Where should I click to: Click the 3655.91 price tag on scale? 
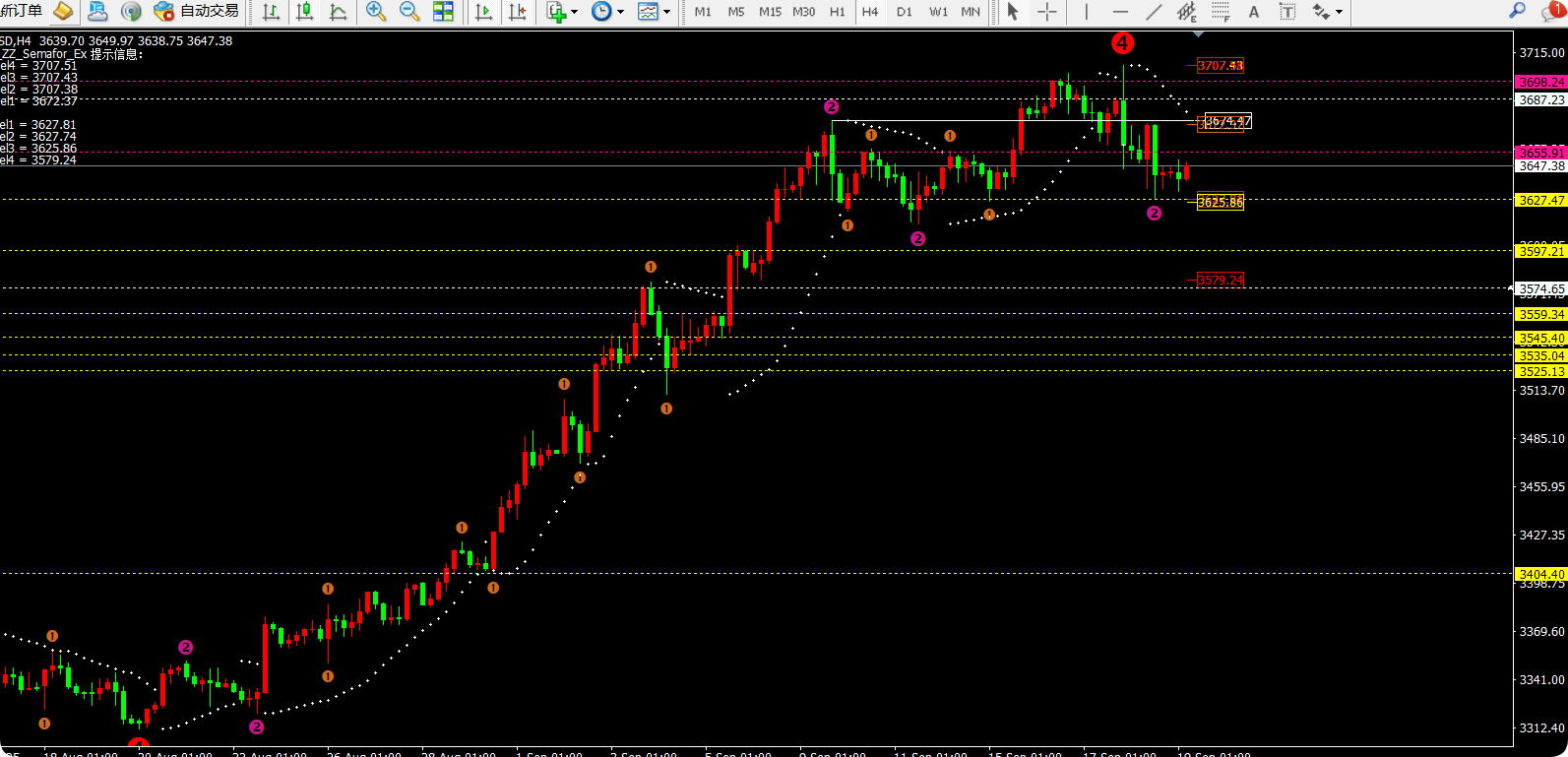1541,153
